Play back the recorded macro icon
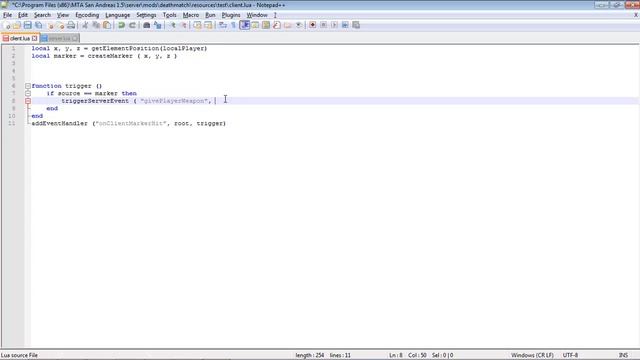Screen dimensions: 640x360 (x=334, y=25)
